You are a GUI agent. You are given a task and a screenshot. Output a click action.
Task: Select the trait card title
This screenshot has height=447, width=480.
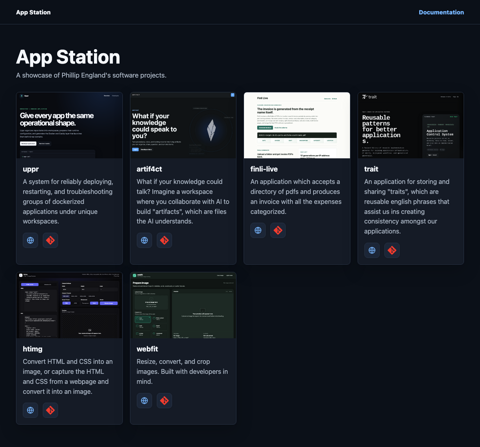pos(371,169)
